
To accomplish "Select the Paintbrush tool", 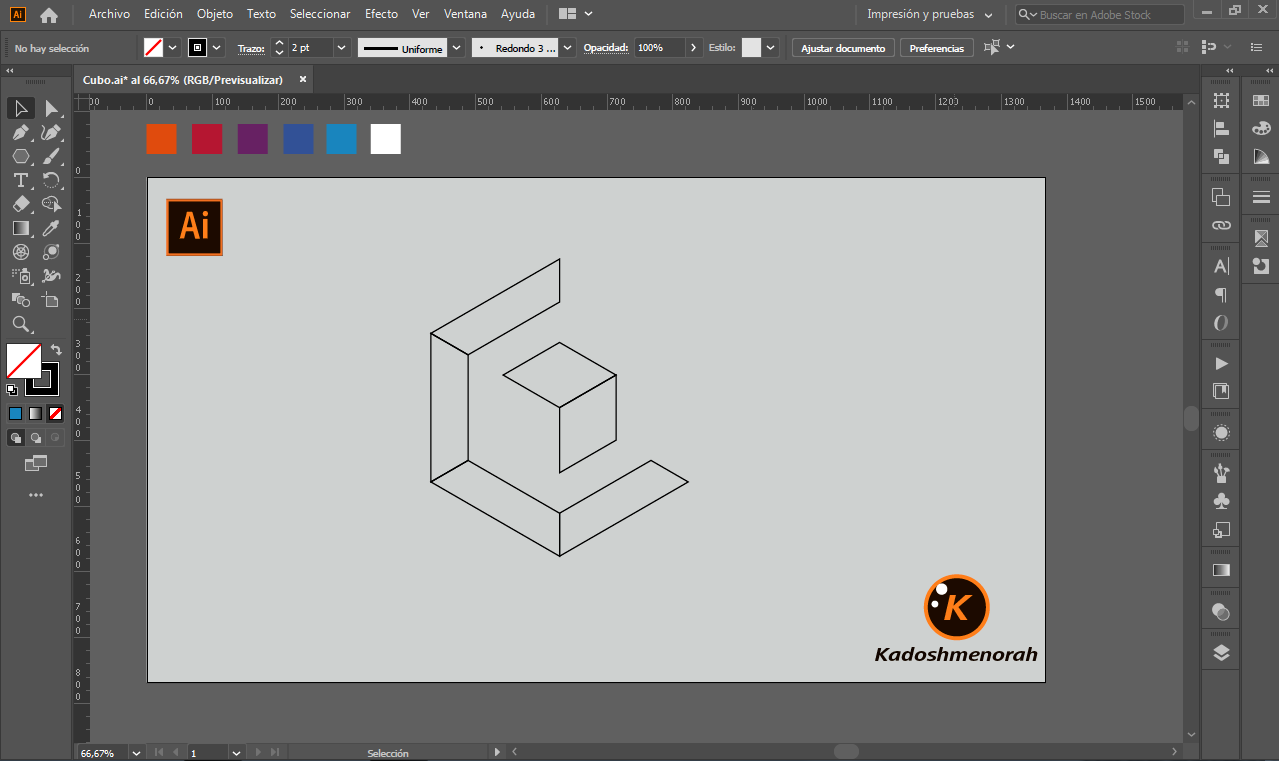I will (51, 156).
